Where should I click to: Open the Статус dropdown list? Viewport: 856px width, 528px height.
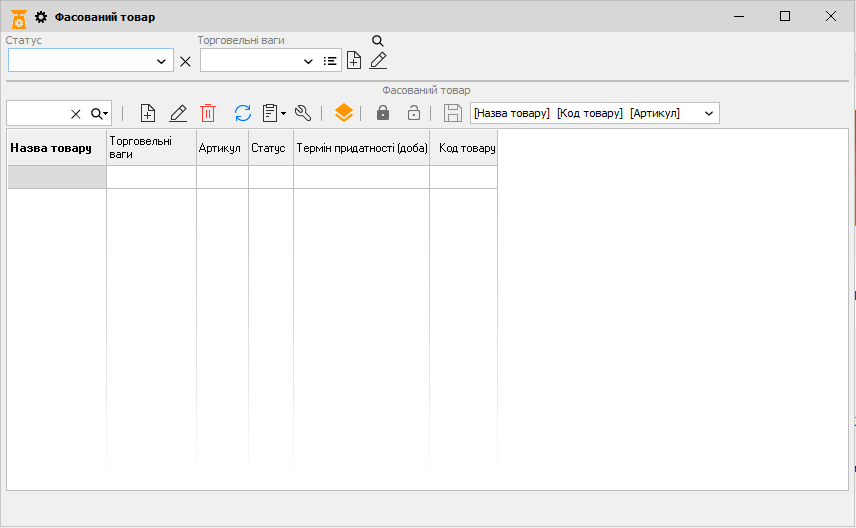162,61
